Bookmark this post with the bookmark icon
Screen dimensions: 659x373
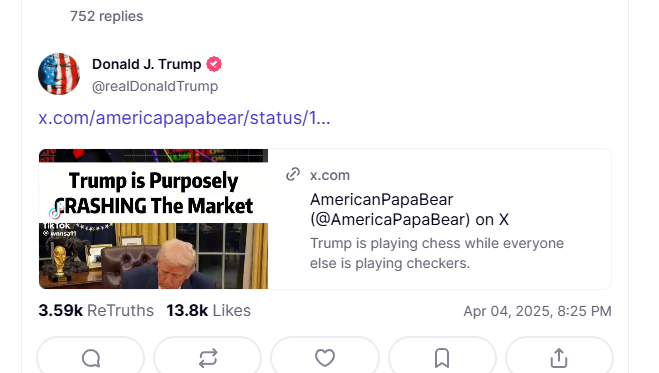pyautogui.click(x=442, y=358)
